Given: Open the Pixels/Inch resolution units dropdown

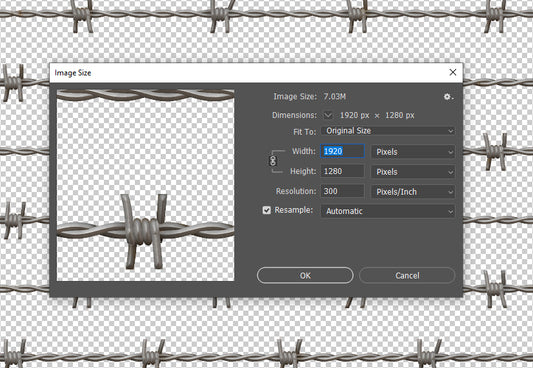Looking at the screenshot, I should (x=413, y=192).
